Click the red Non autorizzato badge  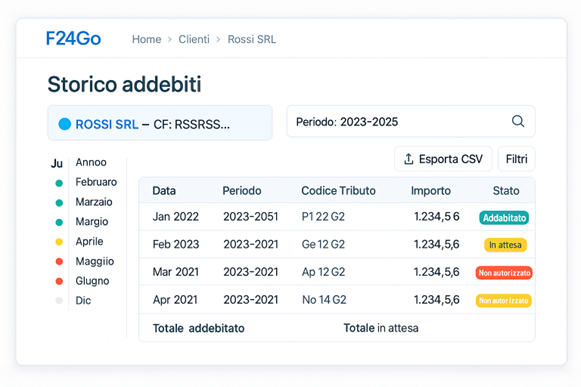(x=504, y=273)
